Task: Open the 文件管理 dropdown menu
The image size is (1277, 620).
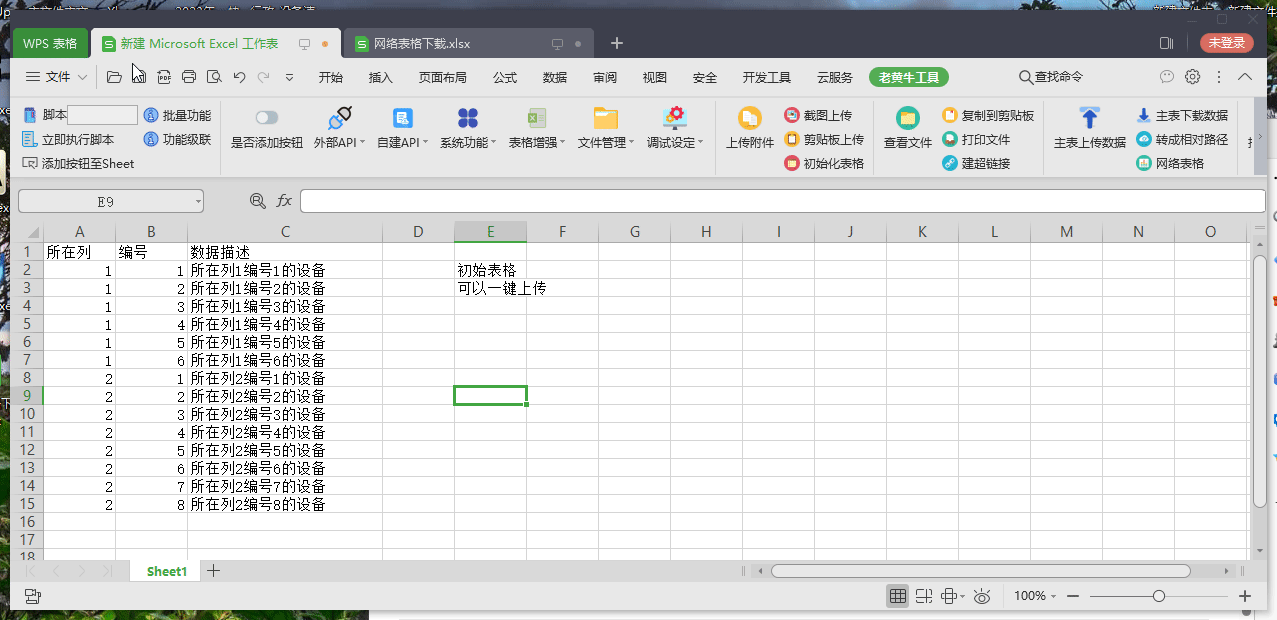Action: 605,142
